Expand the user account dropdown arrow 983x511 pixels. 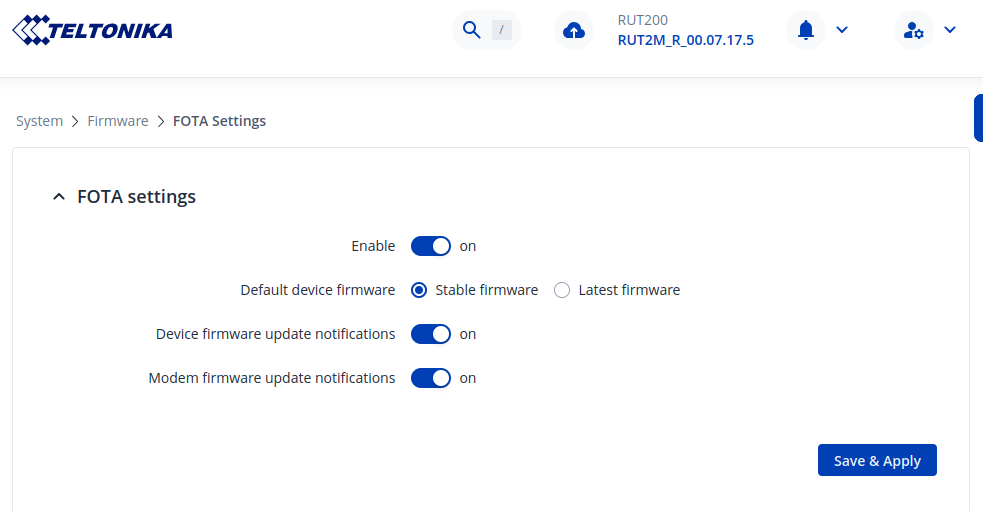click(x=950, y=30)
